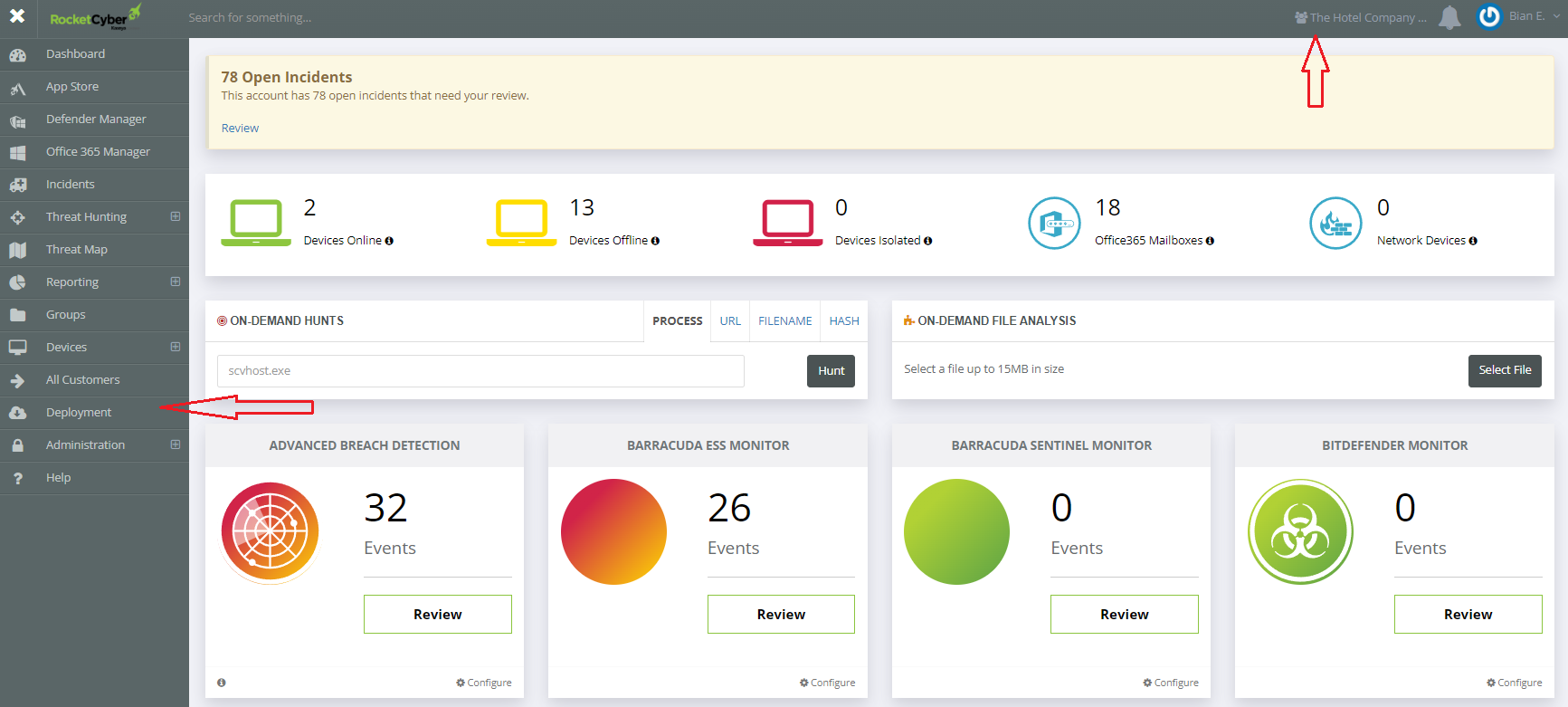Screen dimensions: 1568x707
Task: Close sidebar with the X icon
Action: click(x=17, y=16)
